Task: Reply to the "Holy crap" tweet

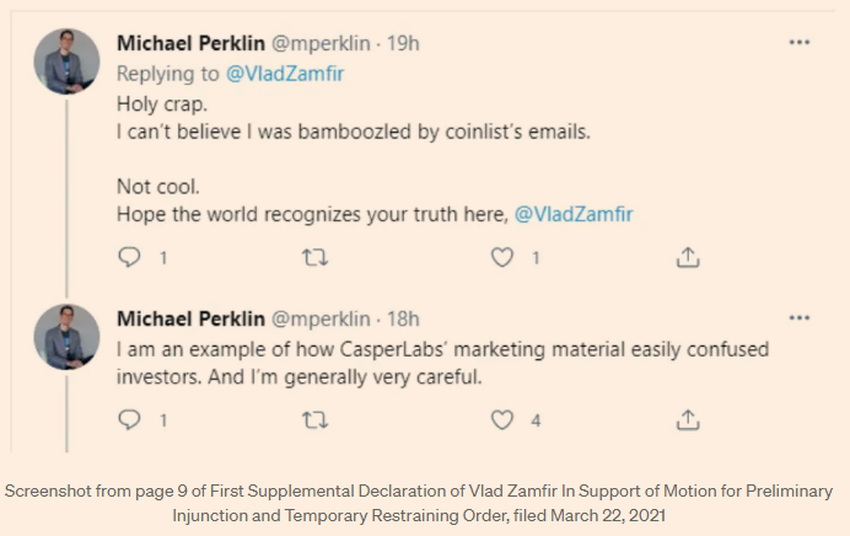Action: point(129,257)
